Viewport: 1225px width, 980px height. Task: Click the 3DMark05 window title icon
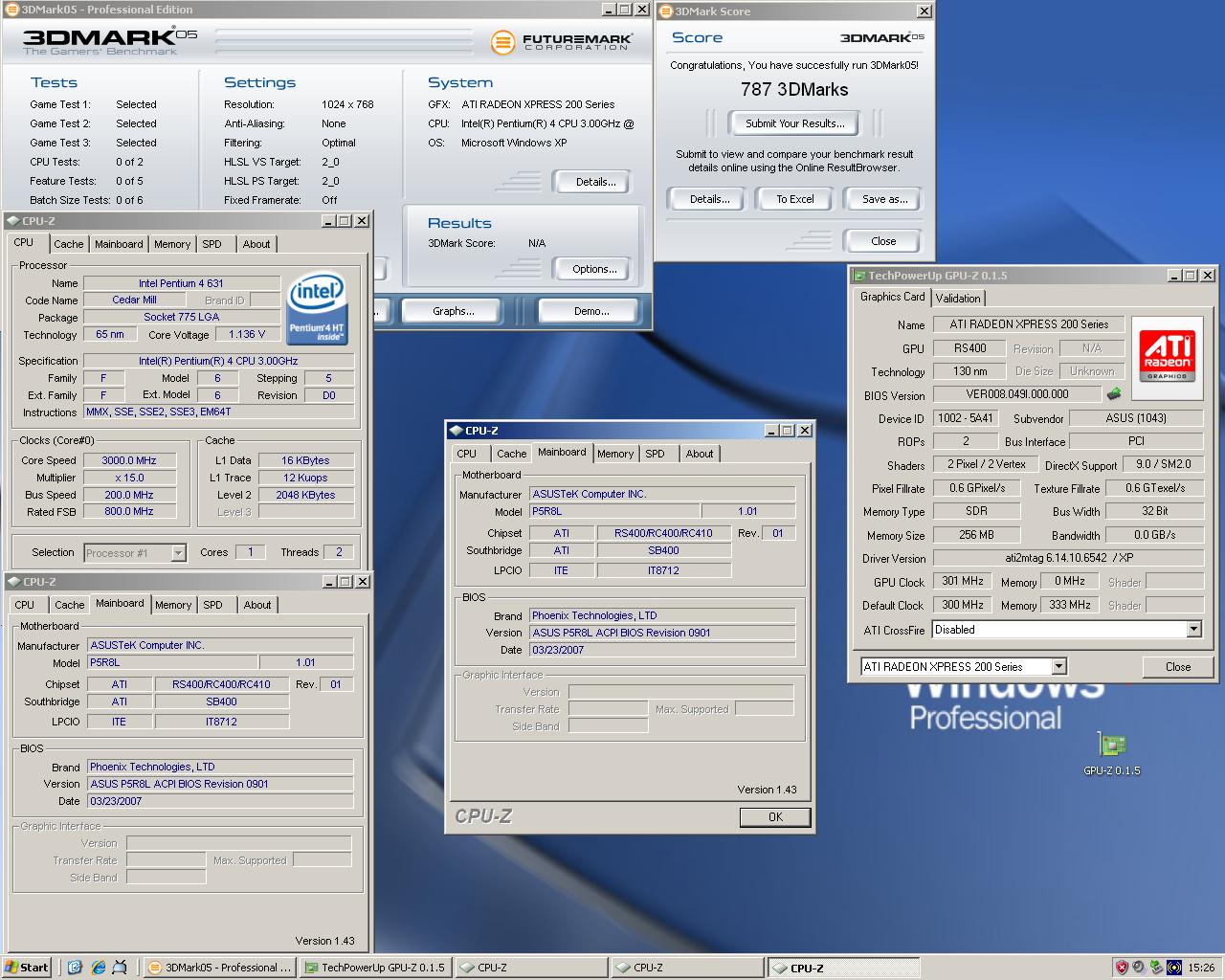pos(12,10)
